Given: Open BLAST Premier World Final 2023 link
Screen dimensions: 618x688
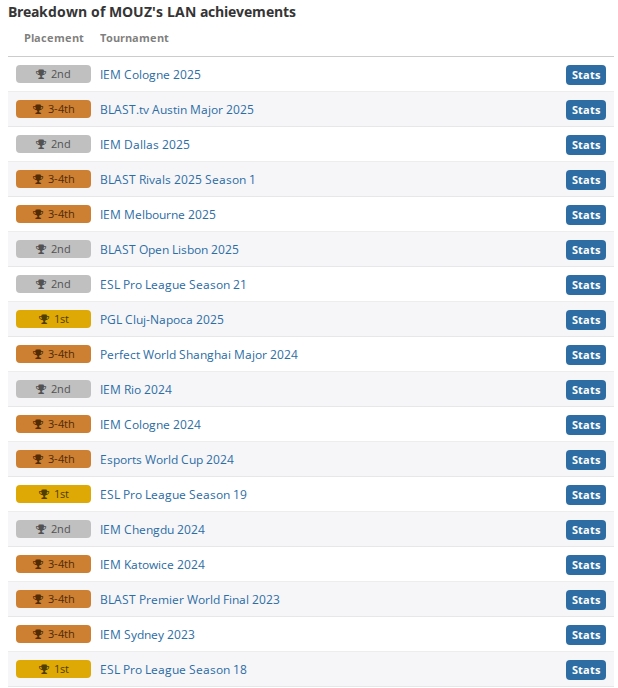Looking at the screenshot, I should click(x=190, y=600).
